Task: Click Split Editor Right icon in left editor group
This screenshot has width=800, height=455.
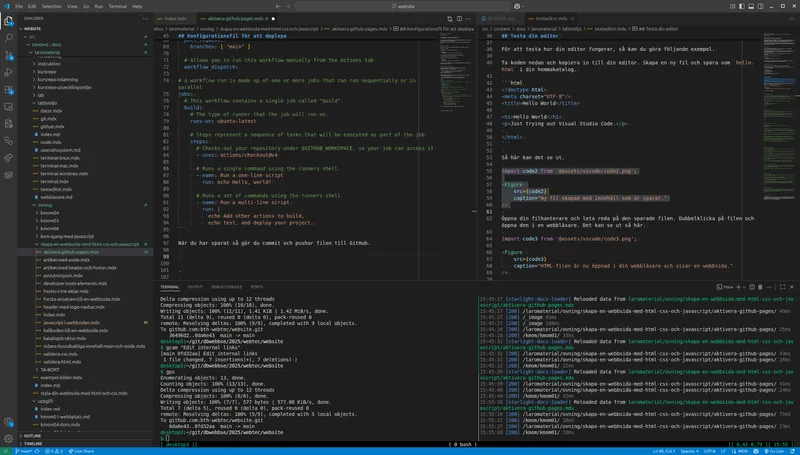Action: [x=459, y=18]
